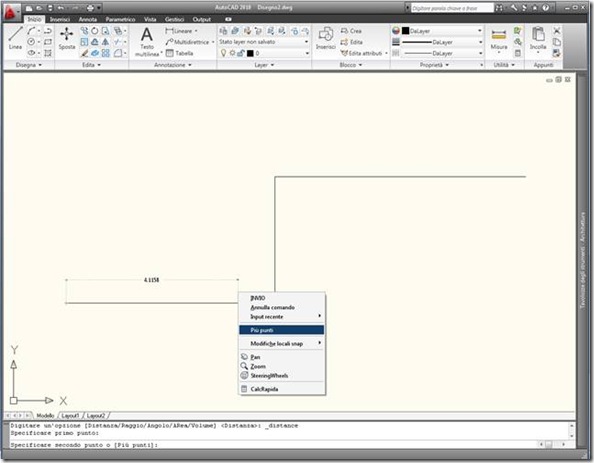Select the Misura measure tool
This screenshot has width=594, height=463.
point(499,39)
